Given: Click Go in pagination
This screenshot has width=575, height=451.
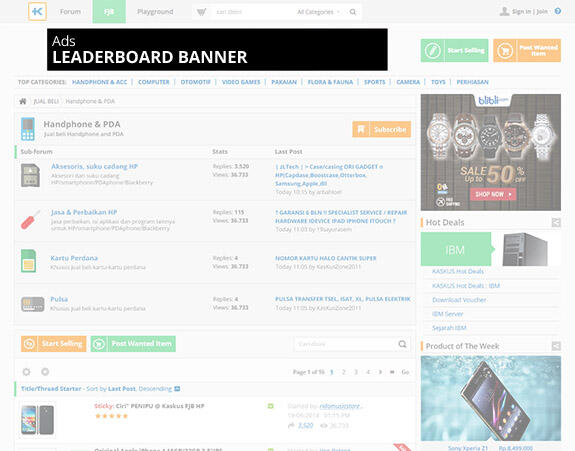Looking at the screenshot, I should tap(405, 372).
